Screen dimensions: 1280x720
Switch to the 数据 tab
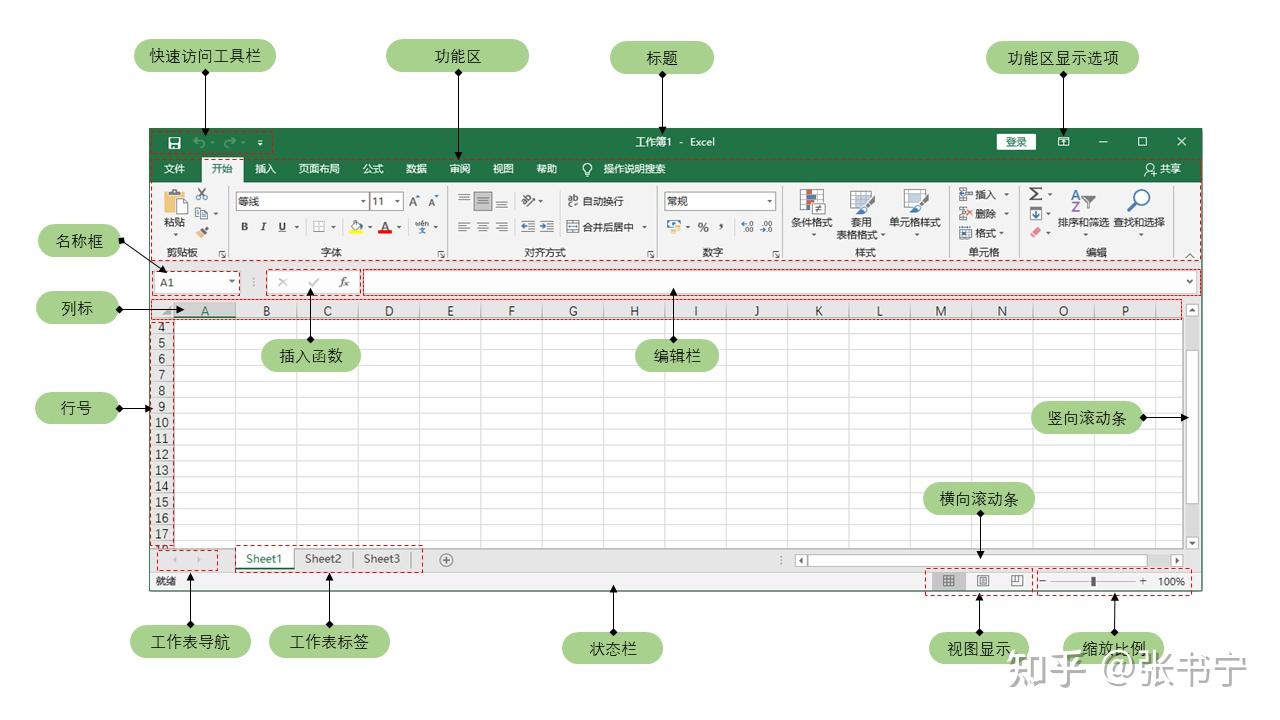click(416, 169)
